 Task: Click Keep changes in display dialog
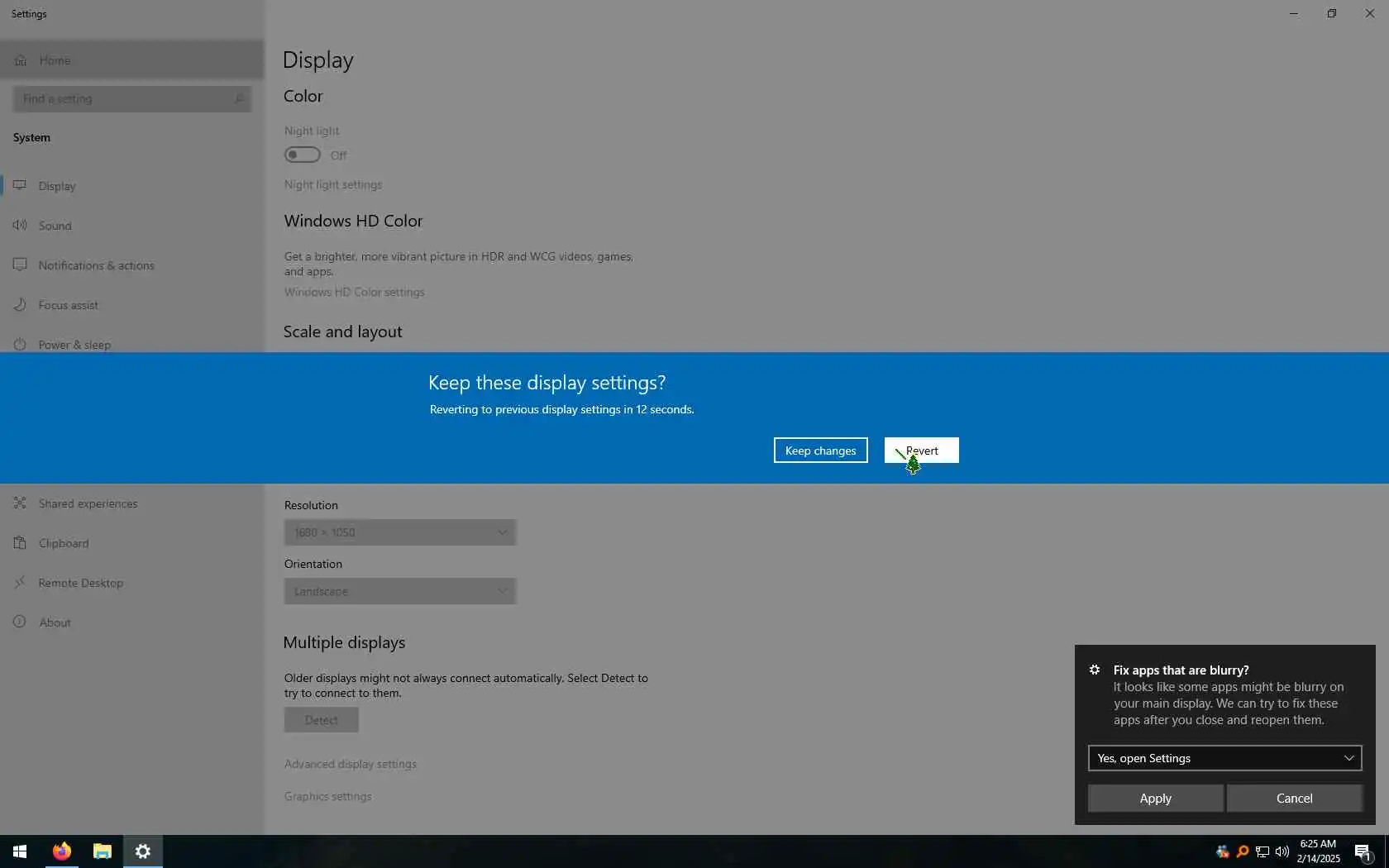coord(820,451)
